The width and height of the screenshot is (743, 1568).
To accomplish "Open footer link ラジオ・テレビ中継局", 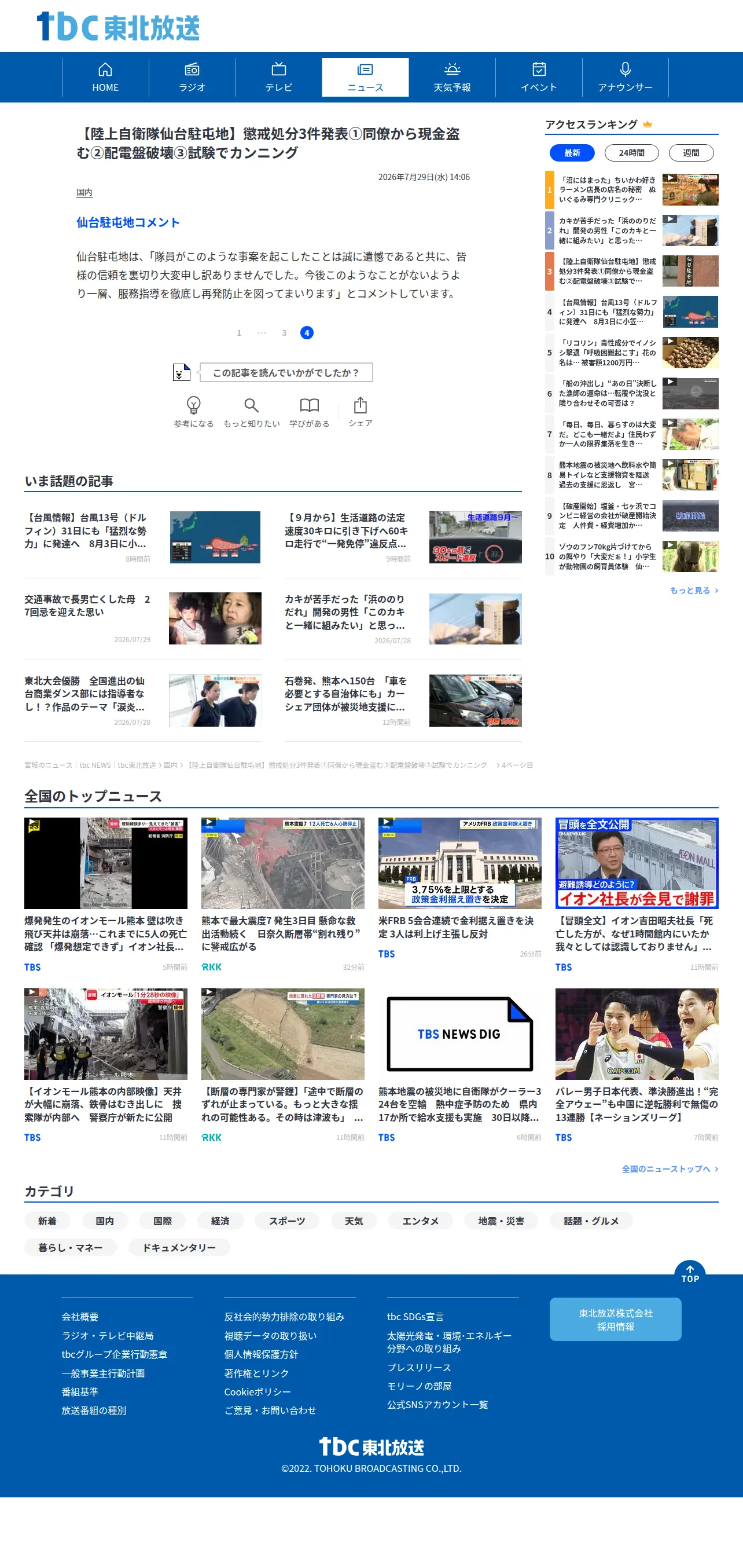I will point(107,1335).
